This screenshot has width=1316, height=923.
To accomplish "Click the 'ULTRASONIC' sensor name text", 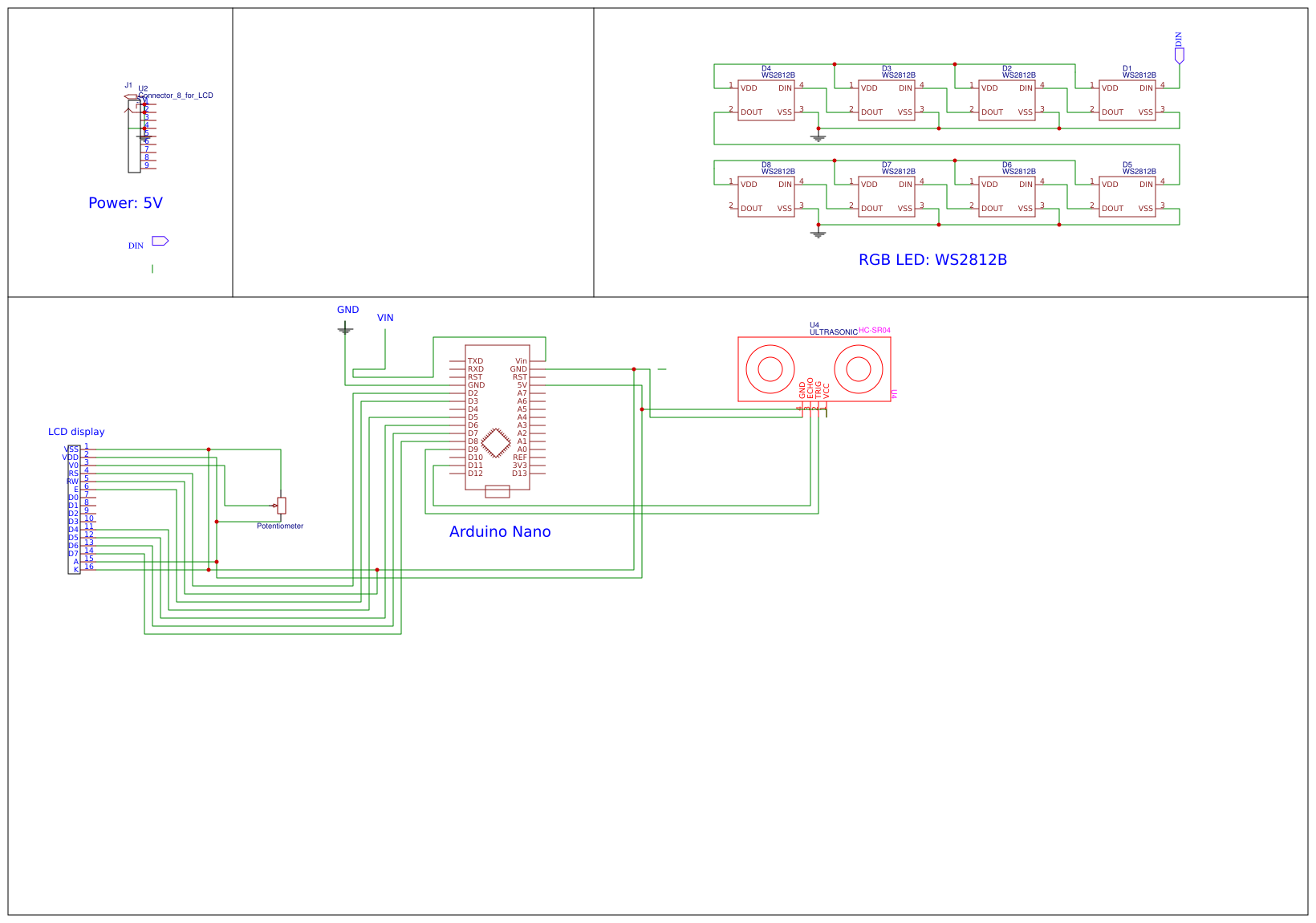I will tap(834, 332).
